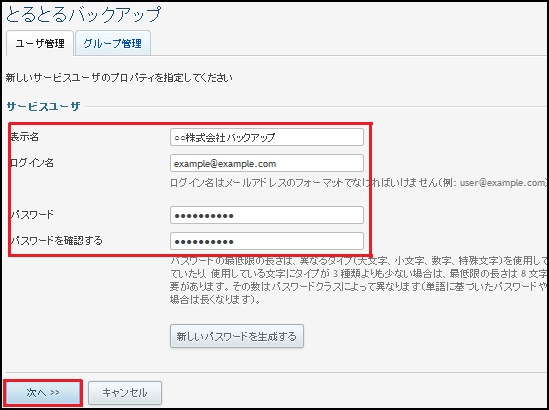The image size is (549, 410).
Task: Click the user@example.com example text
Action: 502,182
